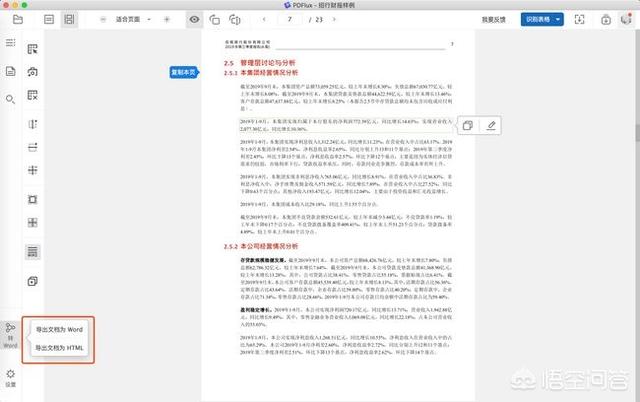Copy the highlighted paragraph via popup copy icon
The image size is (640, 402).
point(467,125)
